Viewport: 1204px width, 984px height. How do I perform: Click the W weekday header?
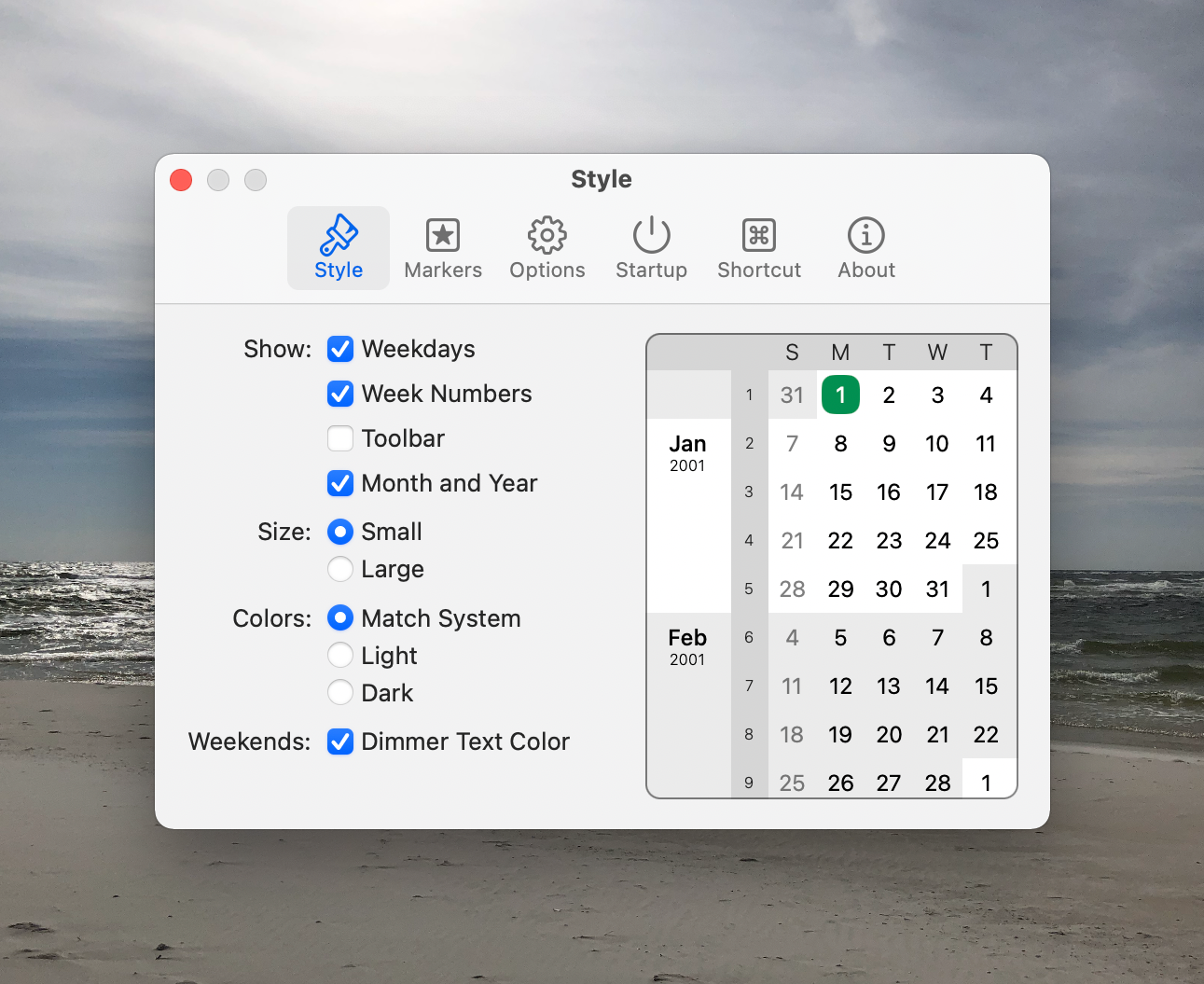(x=937, y=353)
